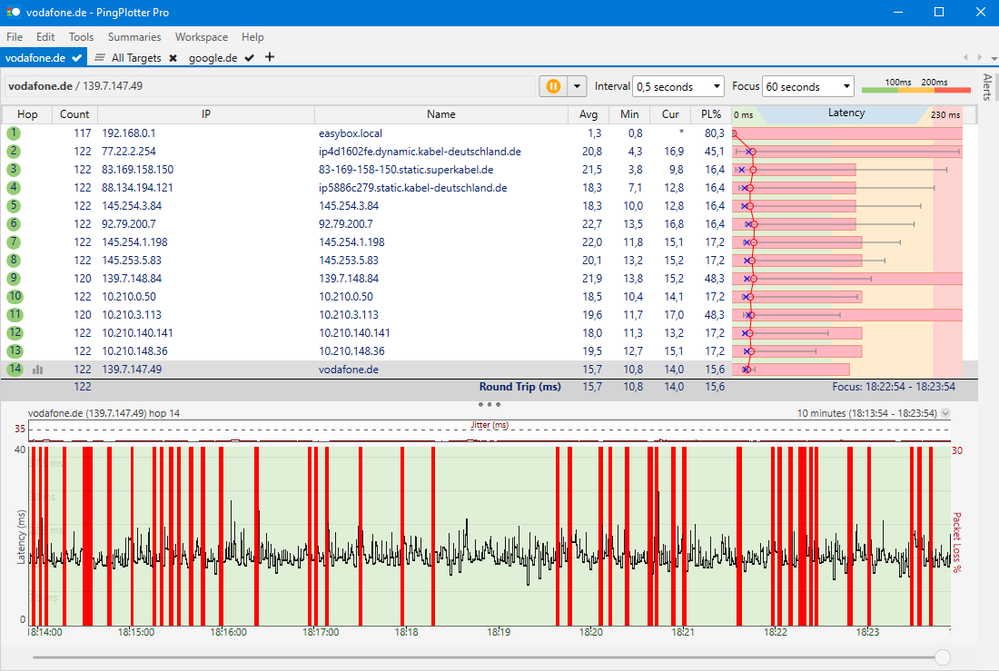Click the checkmark on the vodafone.de tab
This screenshot has height=671, width=999.
tap(77, 59)
